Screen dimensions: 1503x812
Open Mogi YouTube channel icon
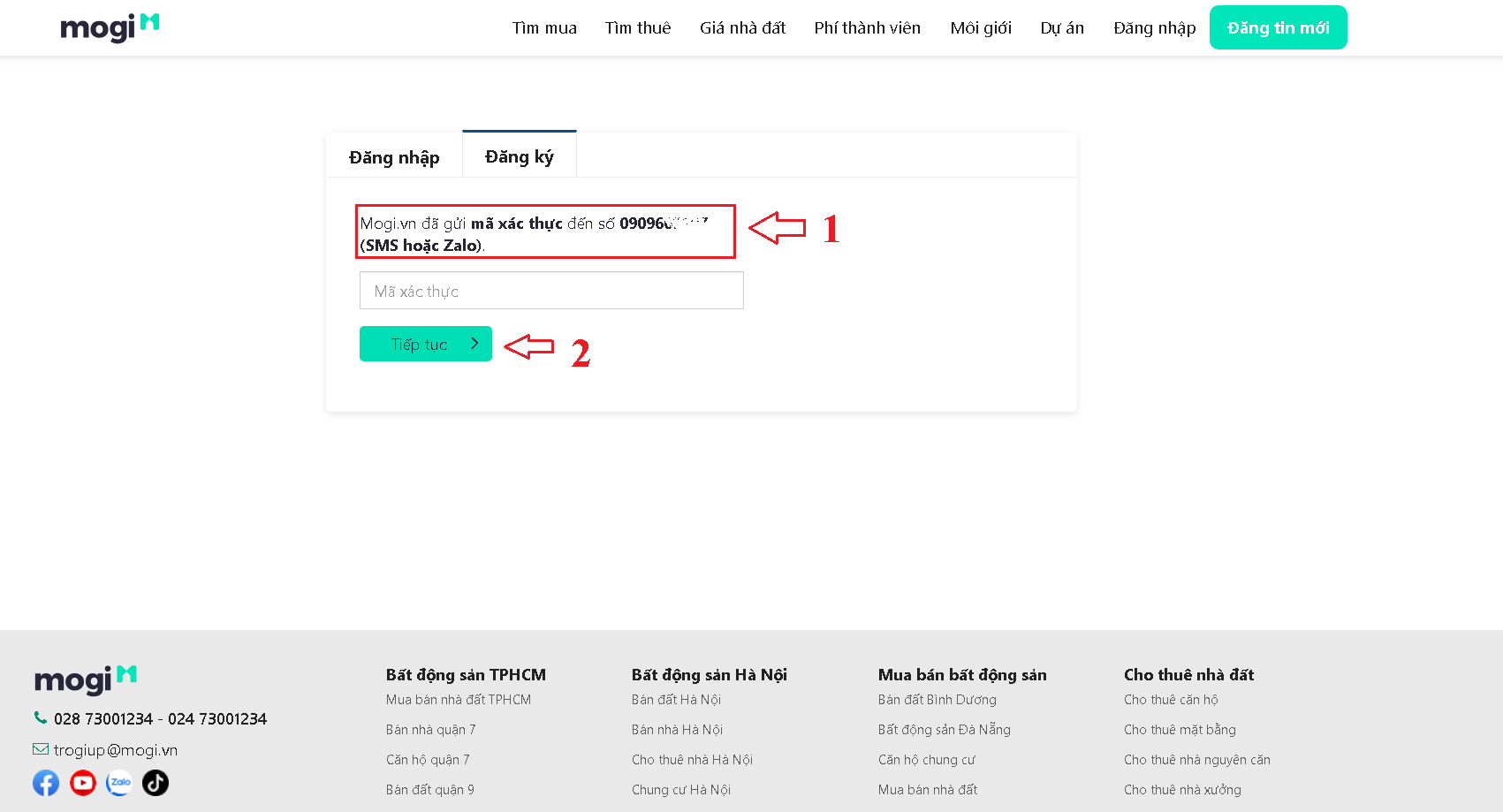(83, 783)
